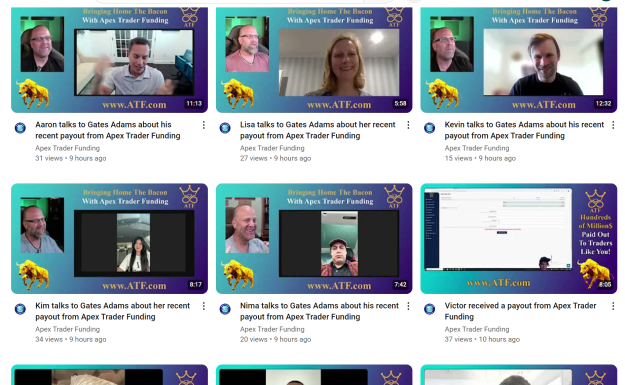Image resolution: width=625 pixels, height=385 pixels.
Task: Open more options menu for Kevin's video
Action: click(613, 125)
